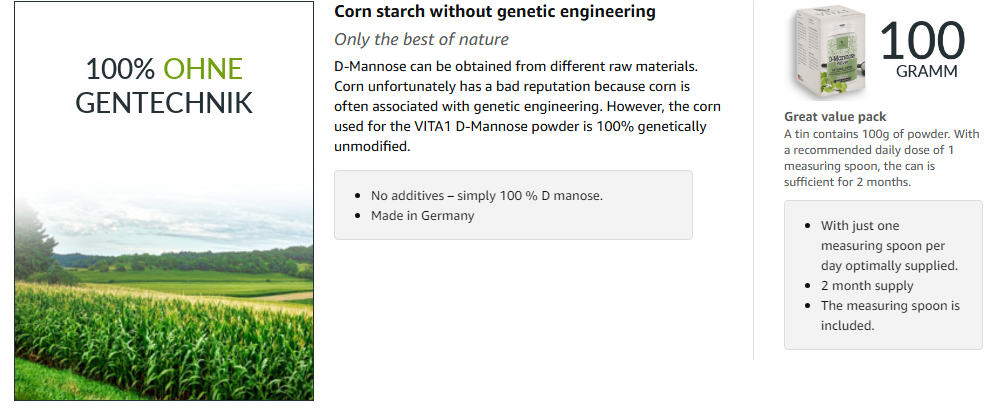The image size is (987, 413).
Task: Click 'The measuring spoon is included' bullet
Action: pos(889,315)
